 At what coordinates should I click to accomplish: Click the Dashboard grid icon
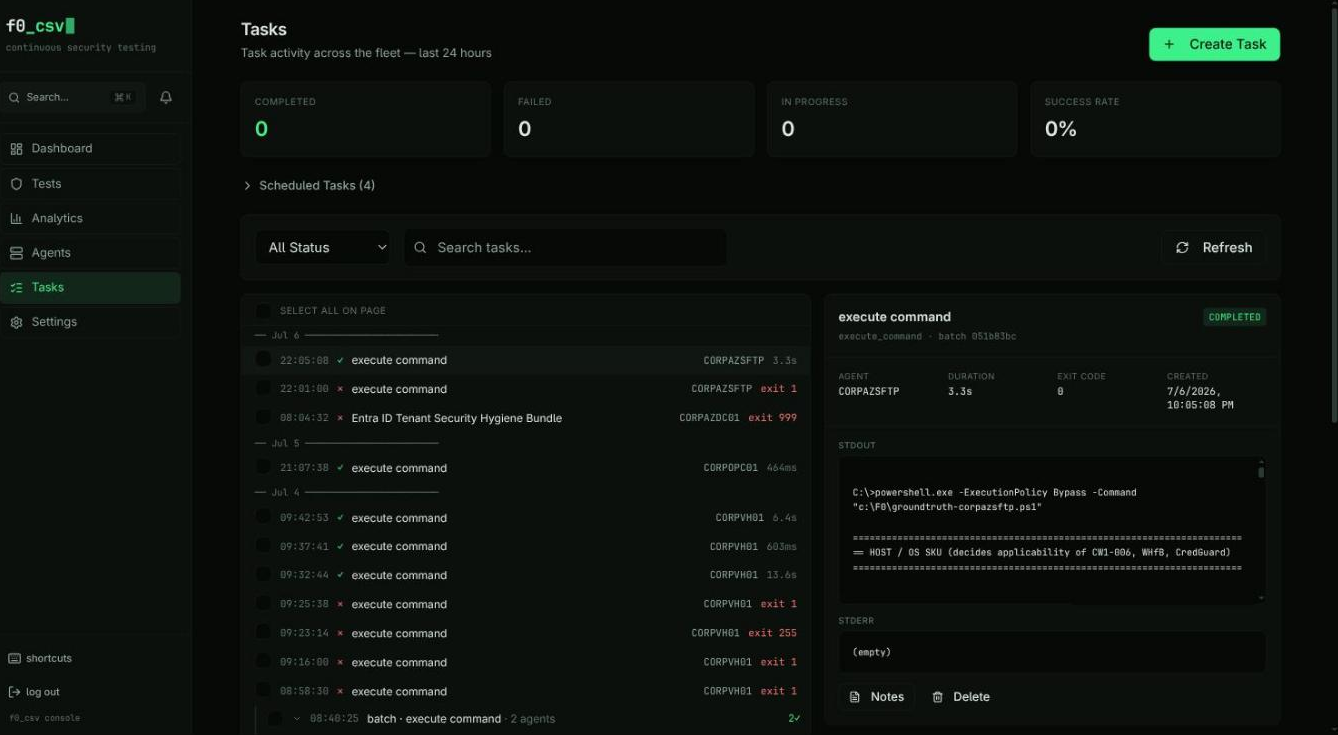[16, 149]
